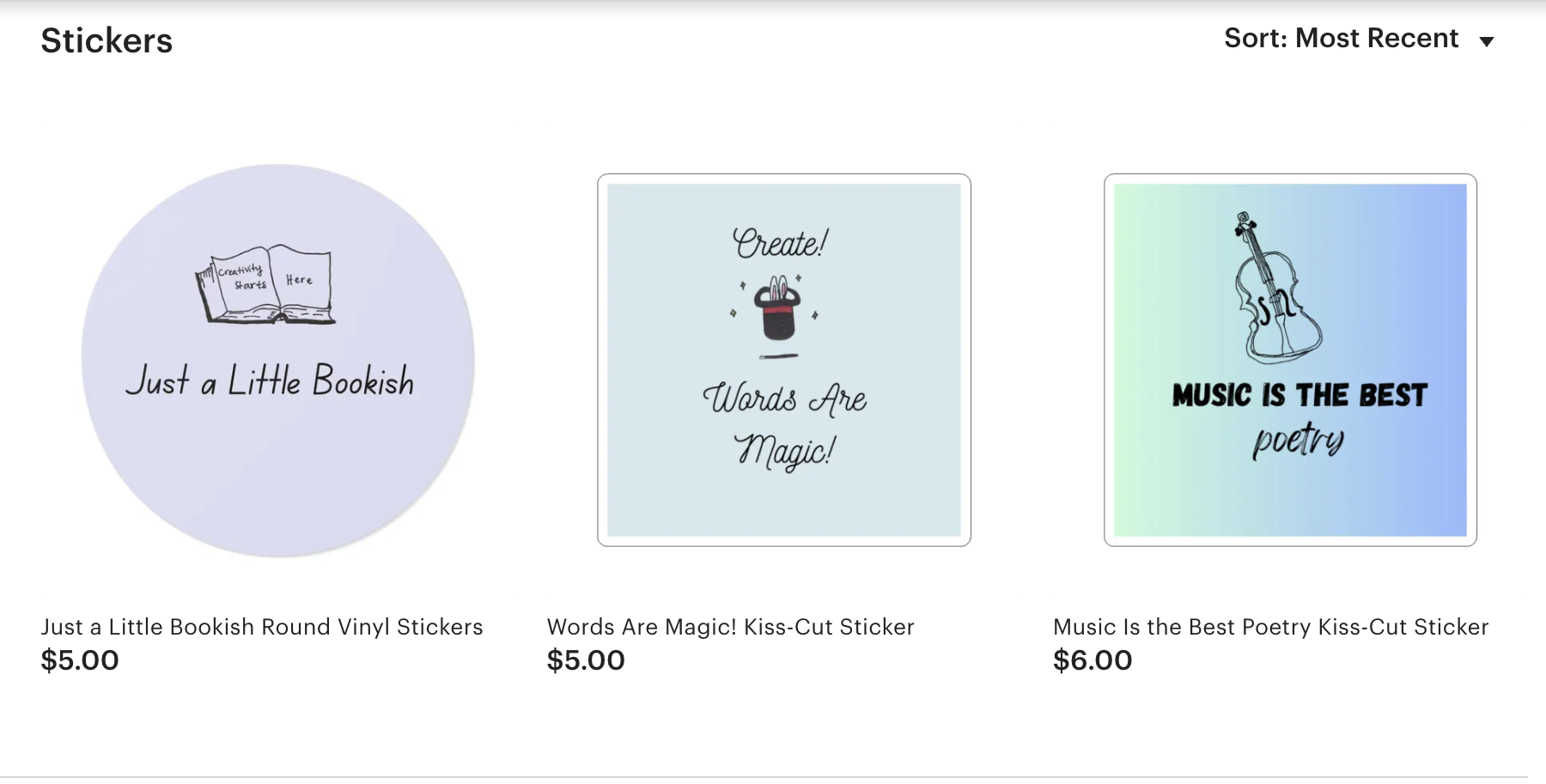Screen dimensions: 1546x784
Task: Click the Create! script text on the sticker
Action: pos(780,244)
